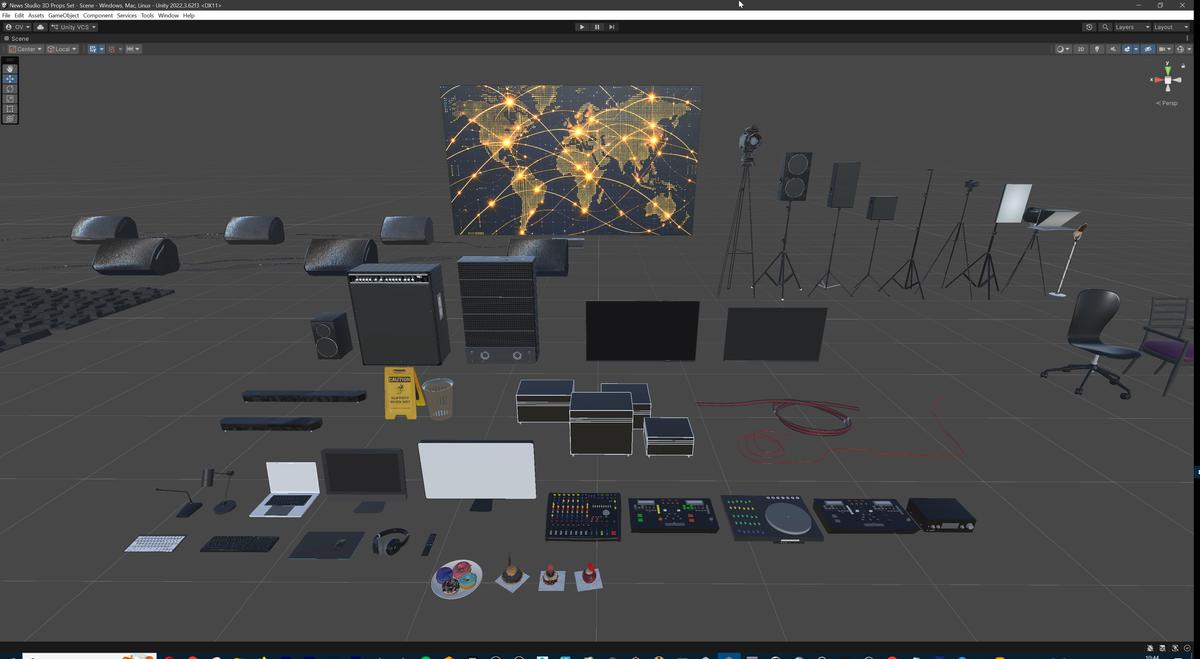Select the wire trash bin object
1200x659 pixels.
(438, 398)
